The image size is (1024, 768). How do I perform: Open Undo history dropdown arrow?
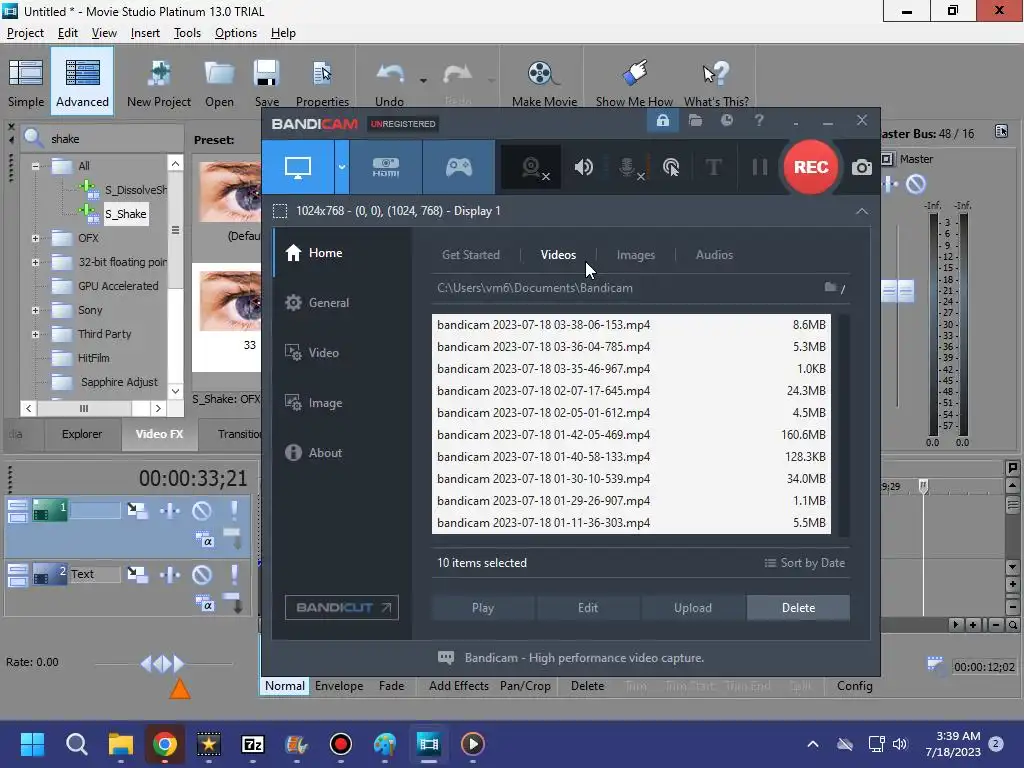[x=423, y=80]
